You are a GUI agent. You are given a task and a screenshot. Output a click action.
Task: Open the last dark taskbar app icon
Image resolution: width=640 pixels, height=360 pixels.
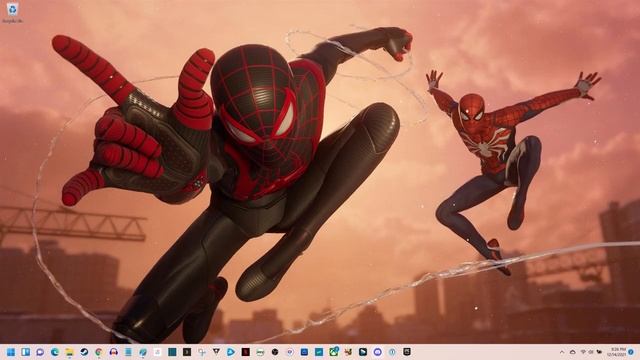coord(407,352)
